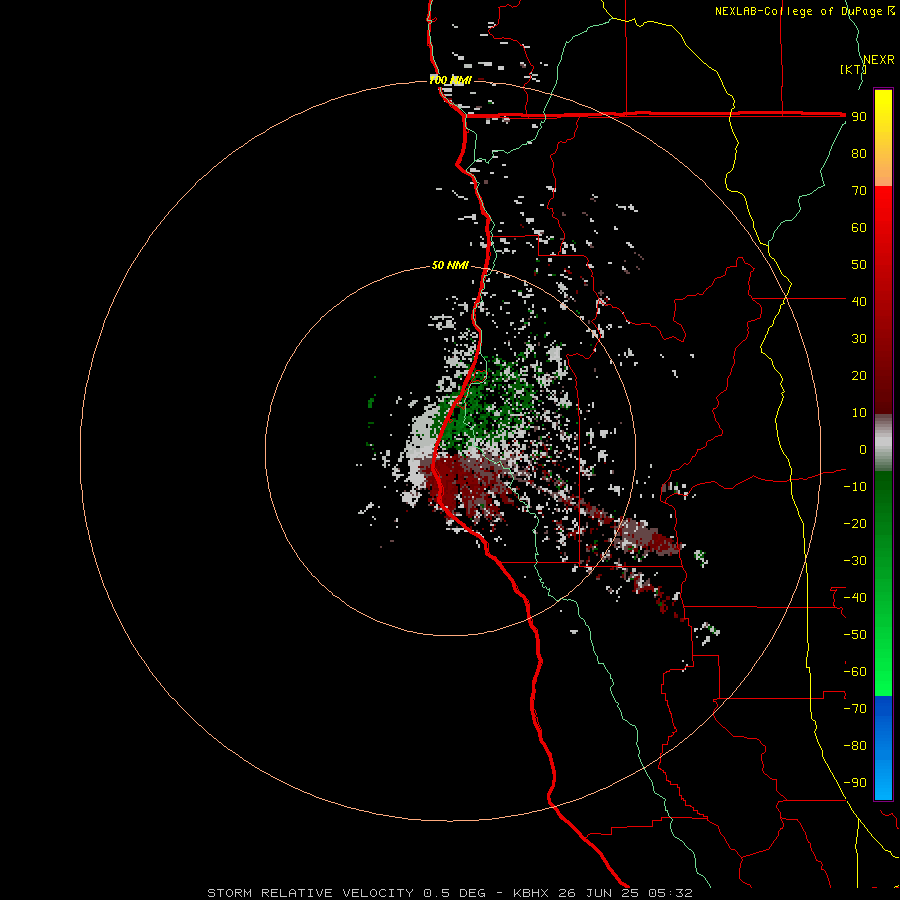Click the blue segment of the color bar
Viewport: 900px width, 900px height.
pos(883,747)
